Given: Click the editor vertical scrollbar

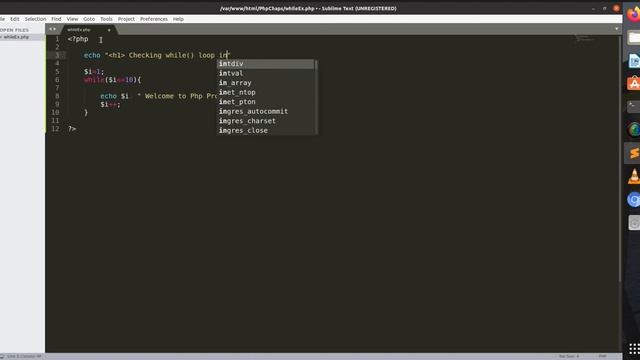Looking at the screenshot, I should [x=620, y=159].
